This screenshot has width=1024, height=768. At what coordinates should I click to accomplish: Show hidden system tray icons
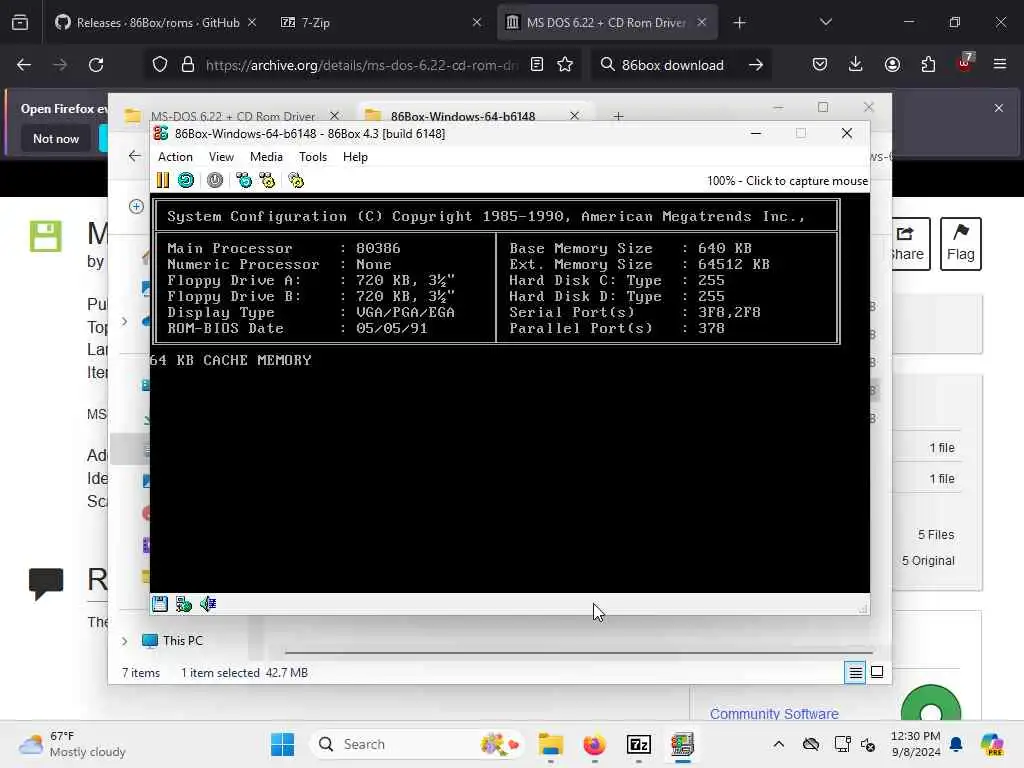click(778, 744)
